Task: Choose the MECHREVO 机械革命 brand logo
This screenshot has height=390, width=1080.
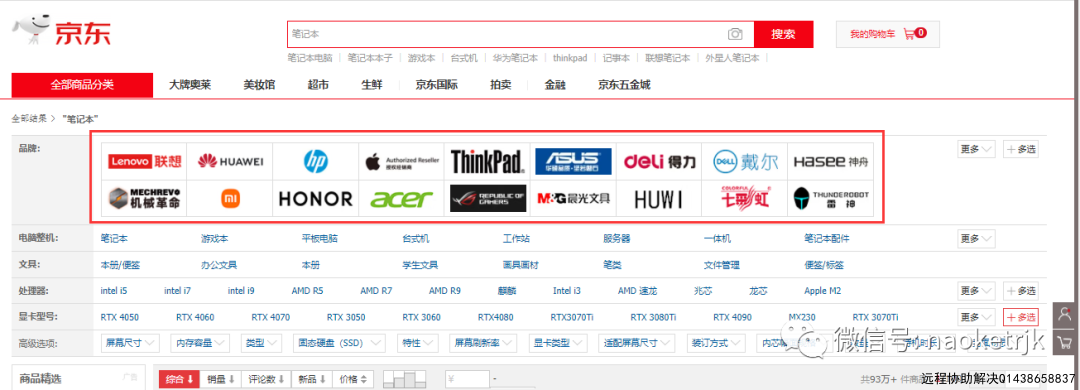Action: tap(144, 198)
